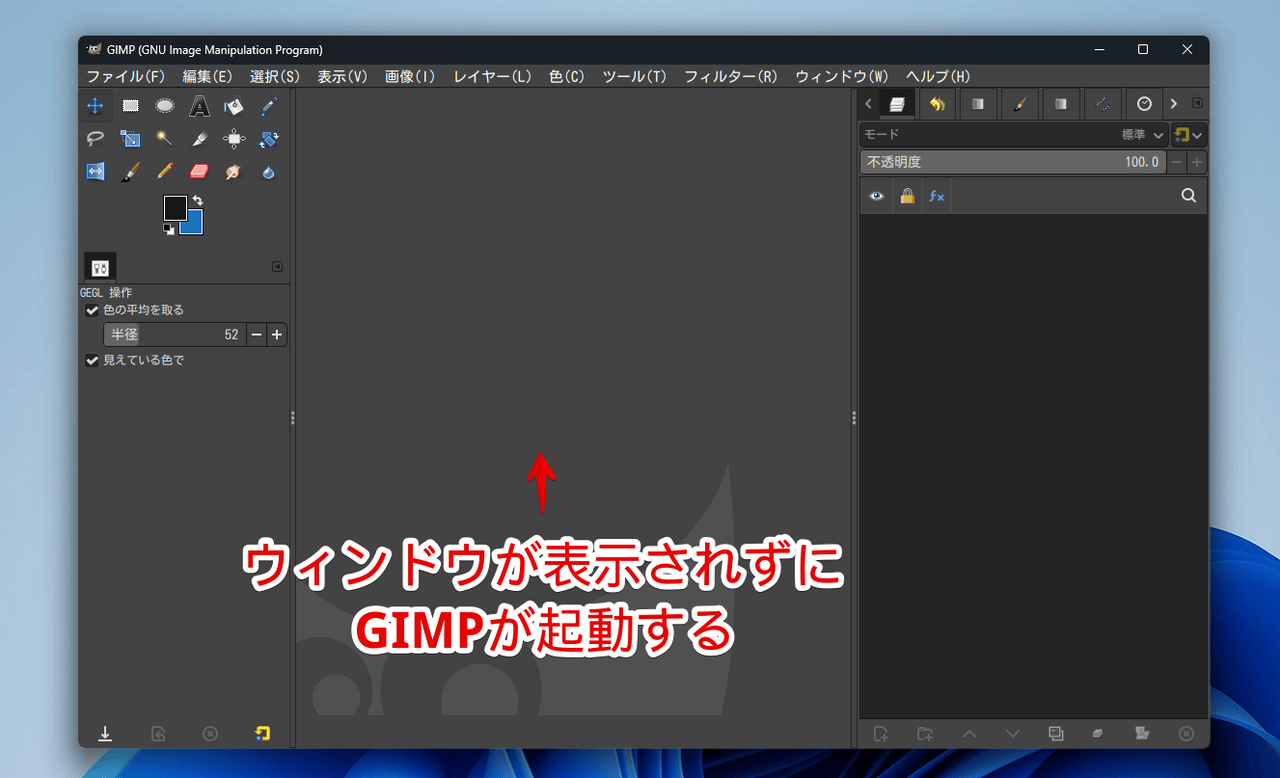Open the 色(C) menu
Viewport: 1280px width, 778px height.
click(566, 76)
